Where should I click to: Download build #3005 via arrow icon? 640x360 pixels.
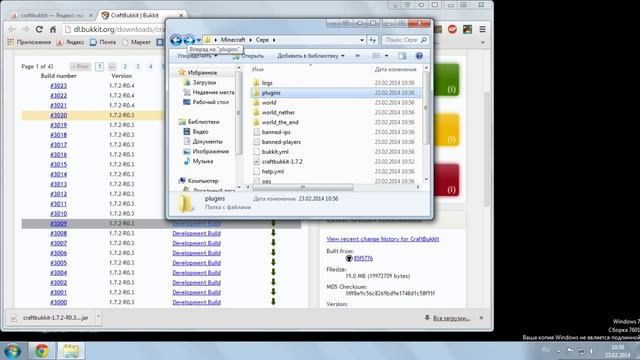[x=273, y=262]
